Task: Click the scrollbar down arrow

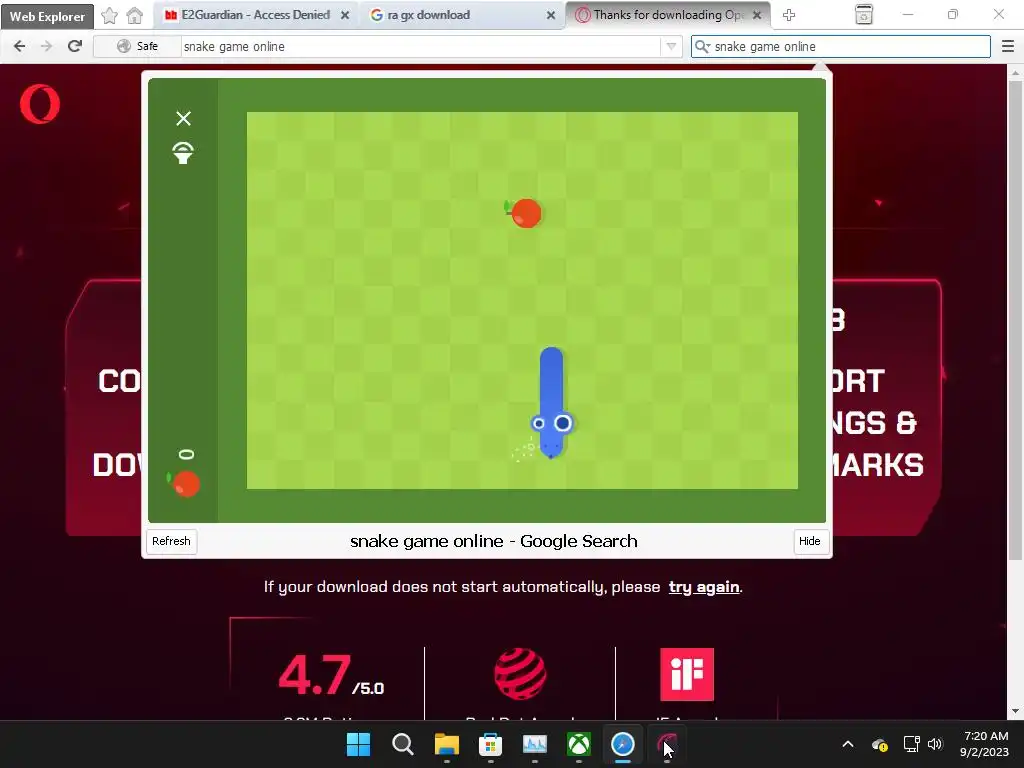Action: click(x=1015, y=711)
